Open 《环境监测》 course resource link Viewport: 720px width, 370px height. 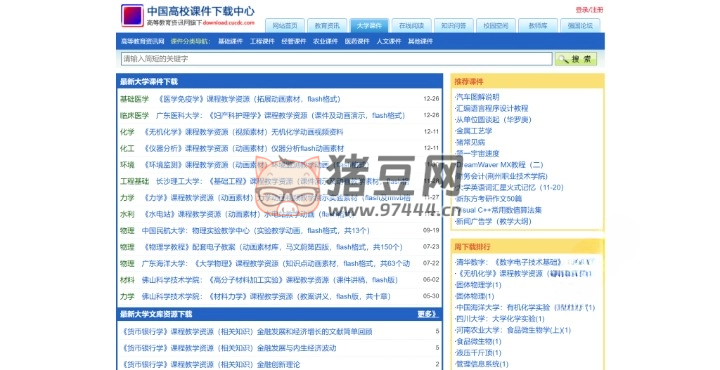pos(255,165)
